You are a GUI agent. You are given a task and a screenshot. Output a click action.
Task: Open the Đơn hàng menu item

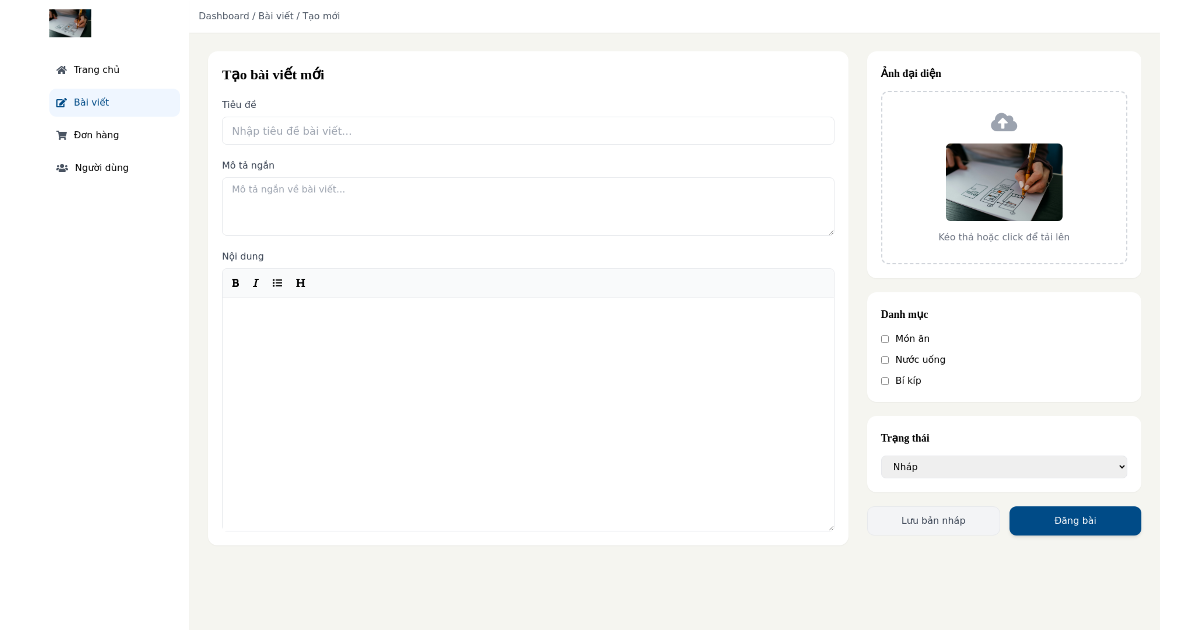coord(114,135)
